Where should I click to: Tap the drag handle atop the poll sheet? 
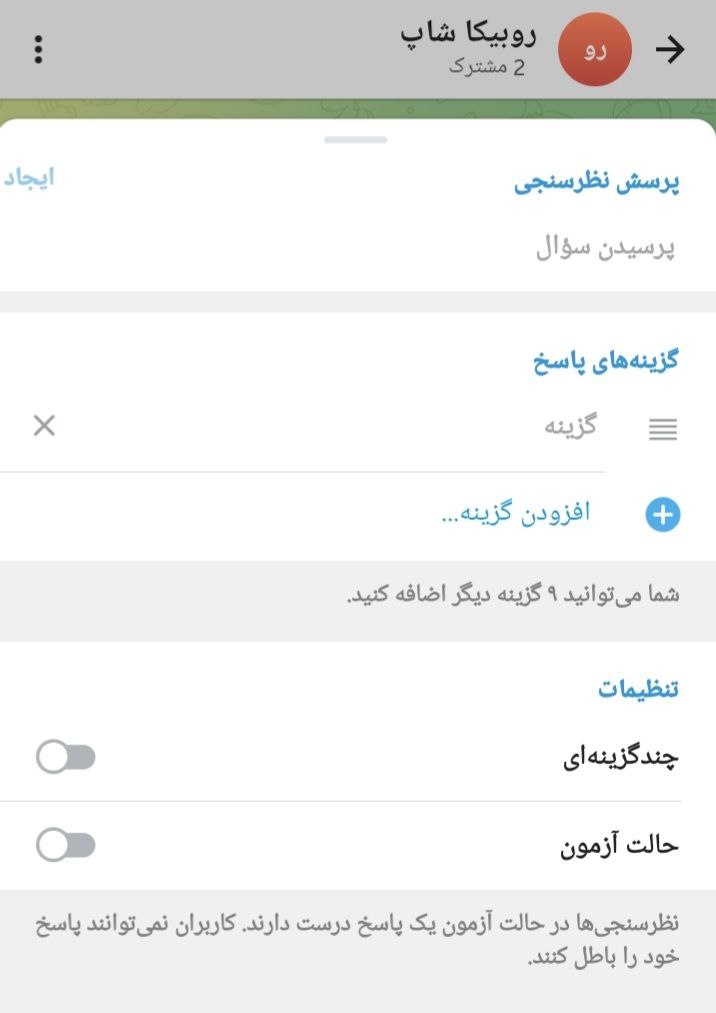(x=355, y=140)
